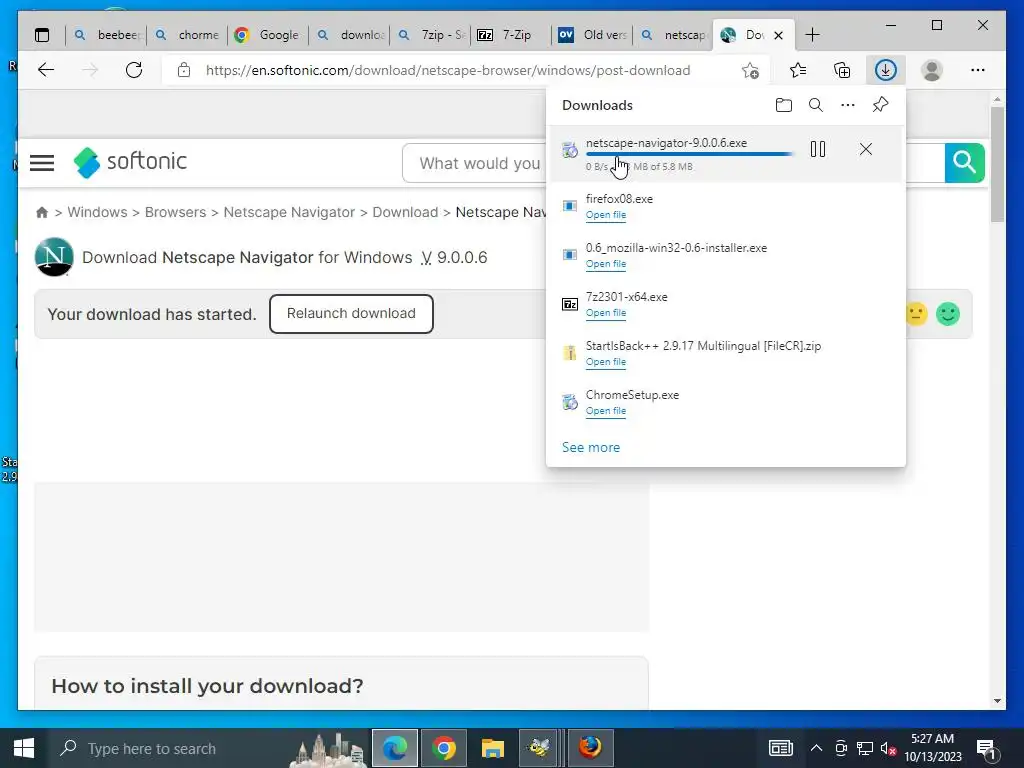Toggle the Downloads toolbar button
Screen dimensions: 1024x768
point(886,70)
